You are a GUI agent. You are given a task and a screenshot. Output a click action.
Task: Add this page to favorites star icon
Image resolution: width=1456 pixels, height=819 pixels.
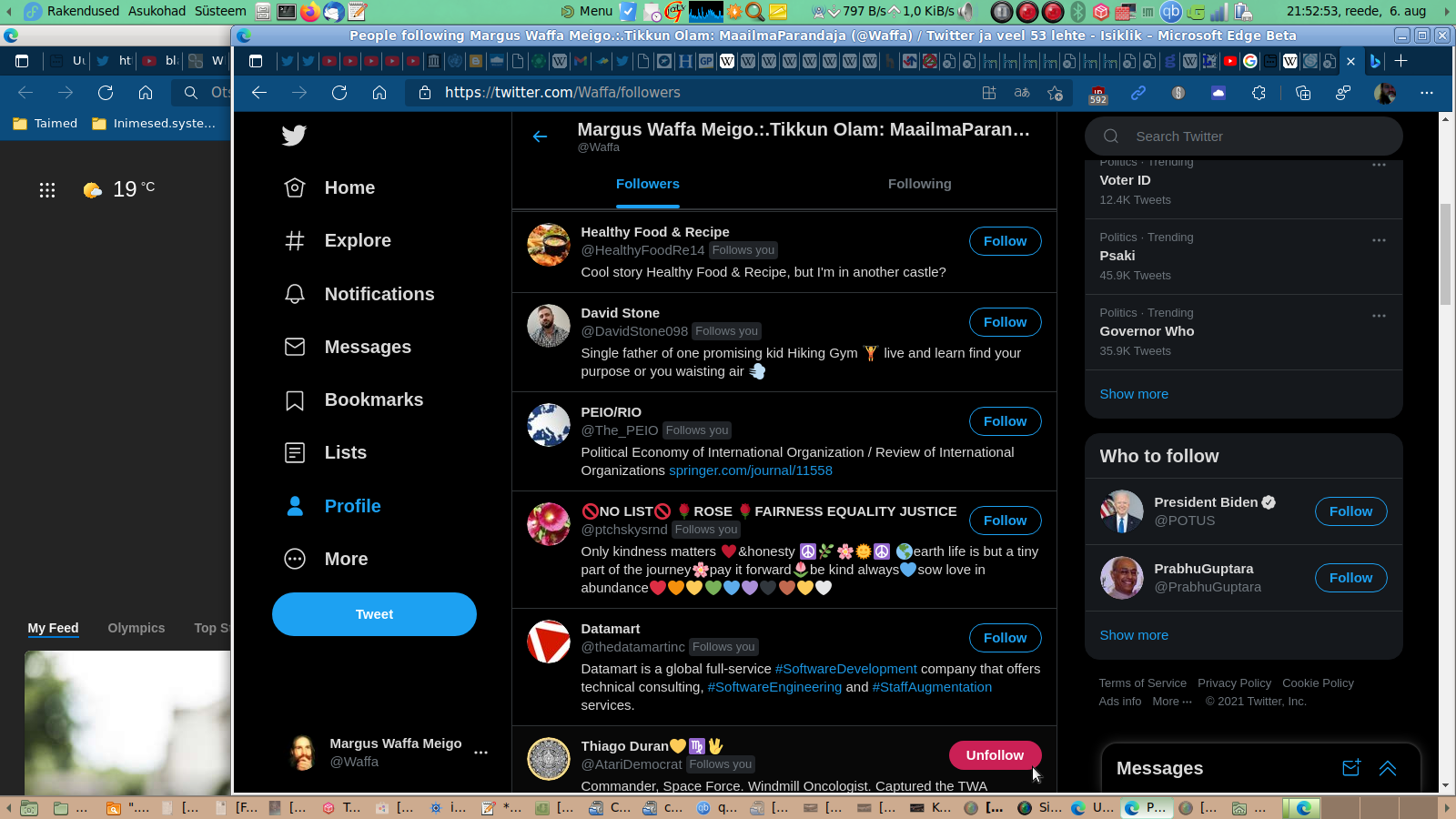[x=1056, y=93]
